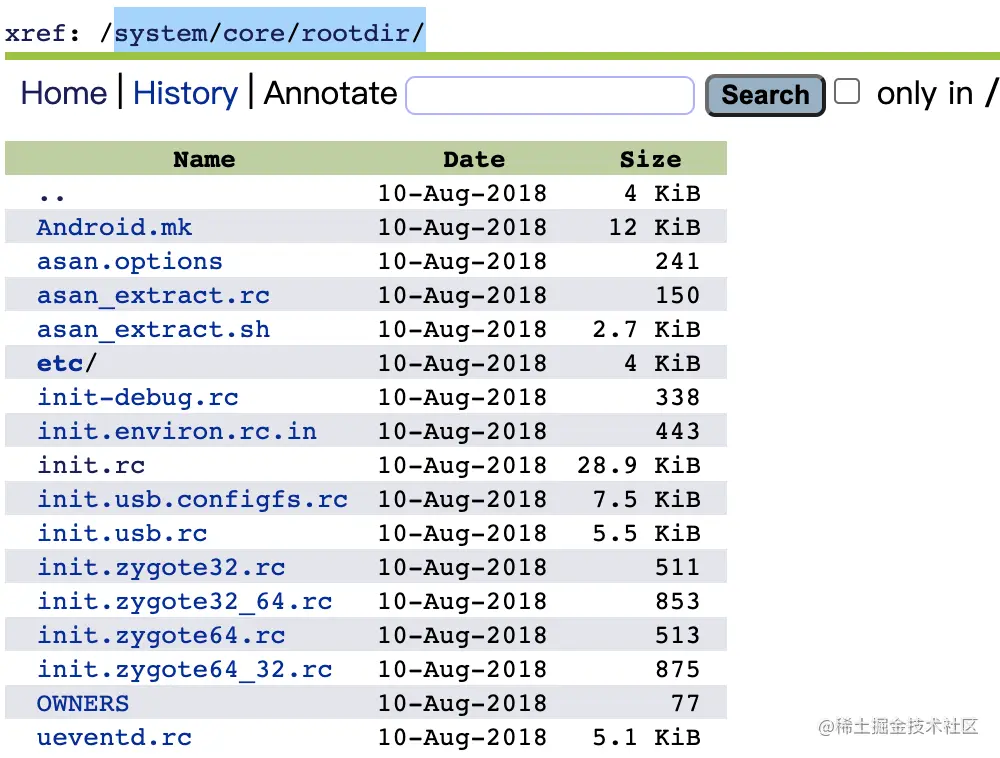Image resolution: width=1000 pixels, height=758 pixels.
Task: Focus the search text field
Action: [550, 96]
